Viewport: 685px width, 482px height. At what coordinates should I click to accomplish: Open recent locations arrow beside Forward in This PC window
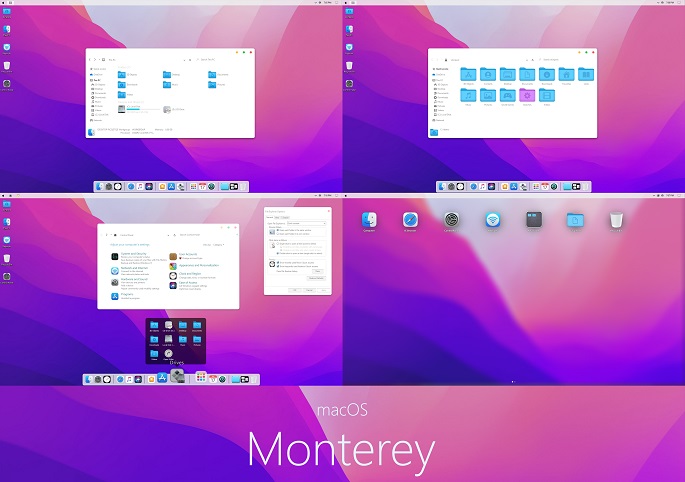(x=99, y=59)
